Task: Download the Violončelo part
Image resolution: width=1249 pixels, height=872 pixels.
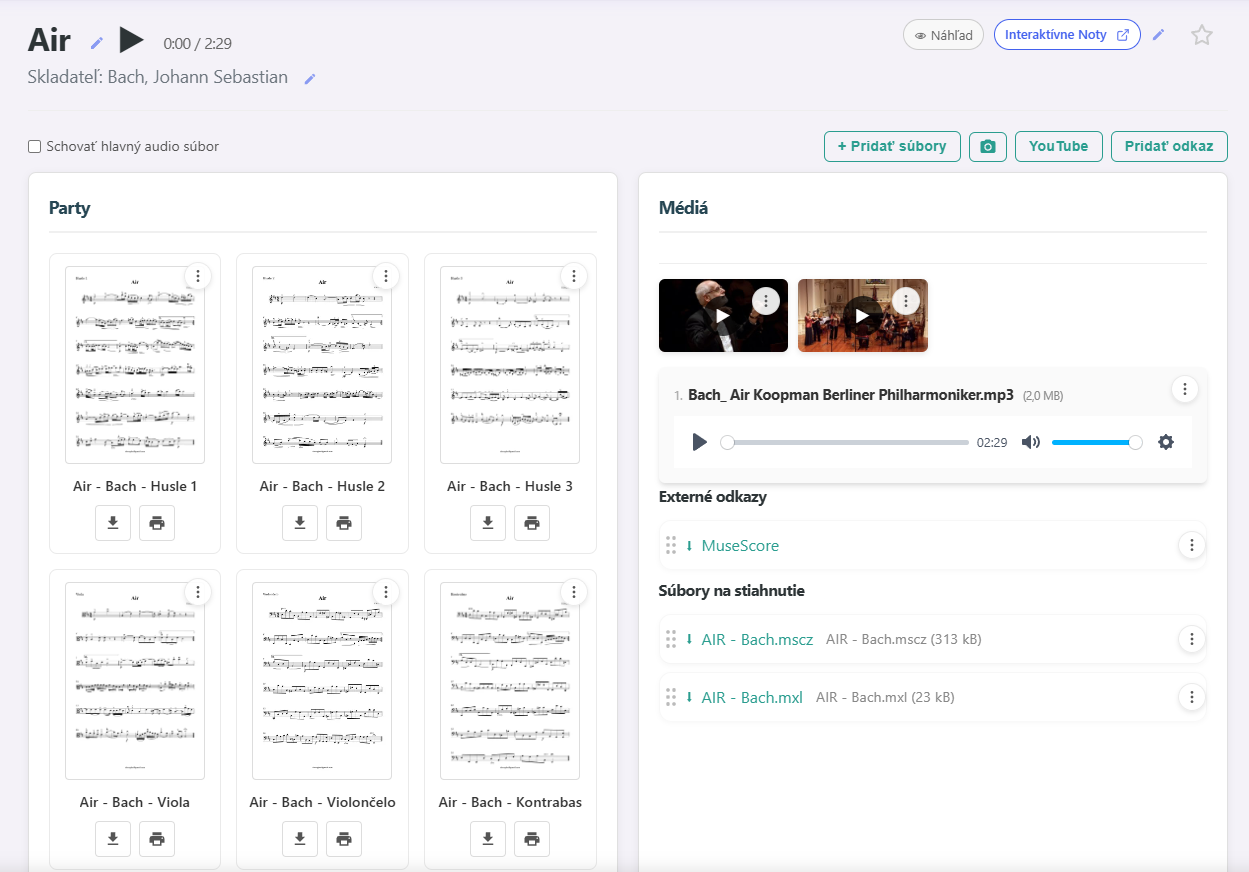Action: [x=300, y=839]
